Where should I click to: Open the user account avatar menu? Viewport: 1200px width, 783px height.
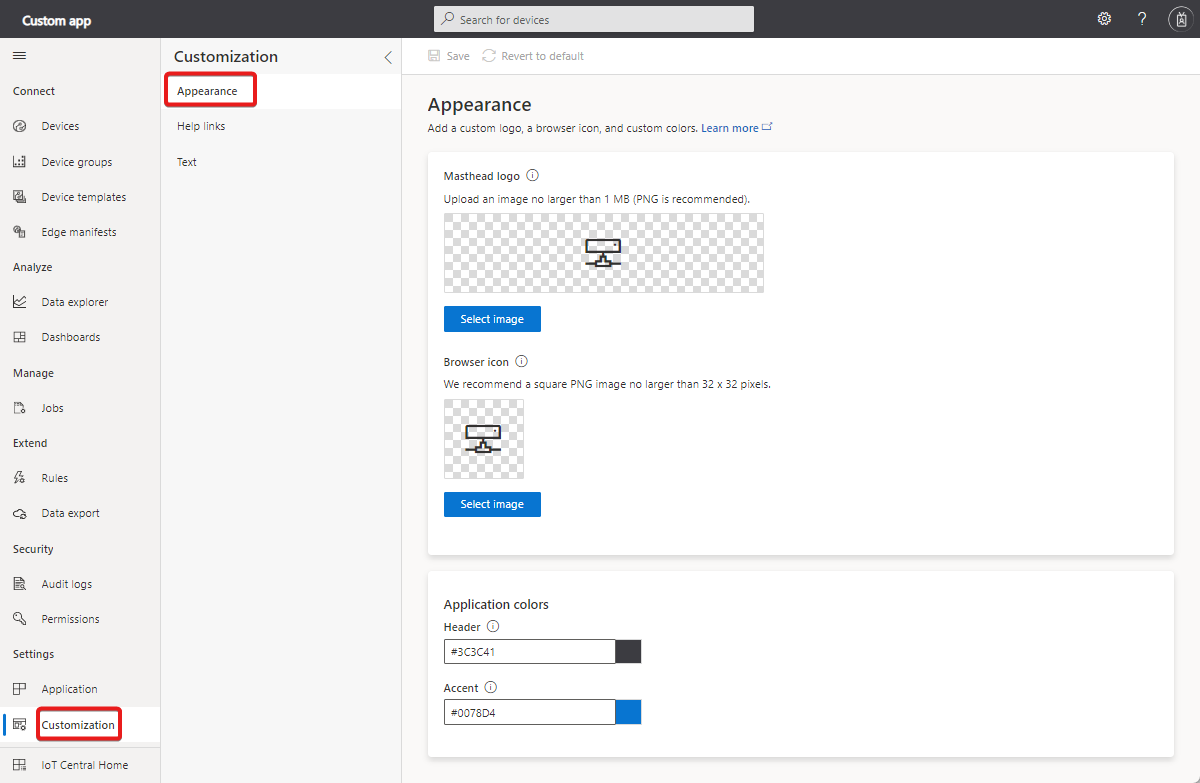click(1180, 18)
